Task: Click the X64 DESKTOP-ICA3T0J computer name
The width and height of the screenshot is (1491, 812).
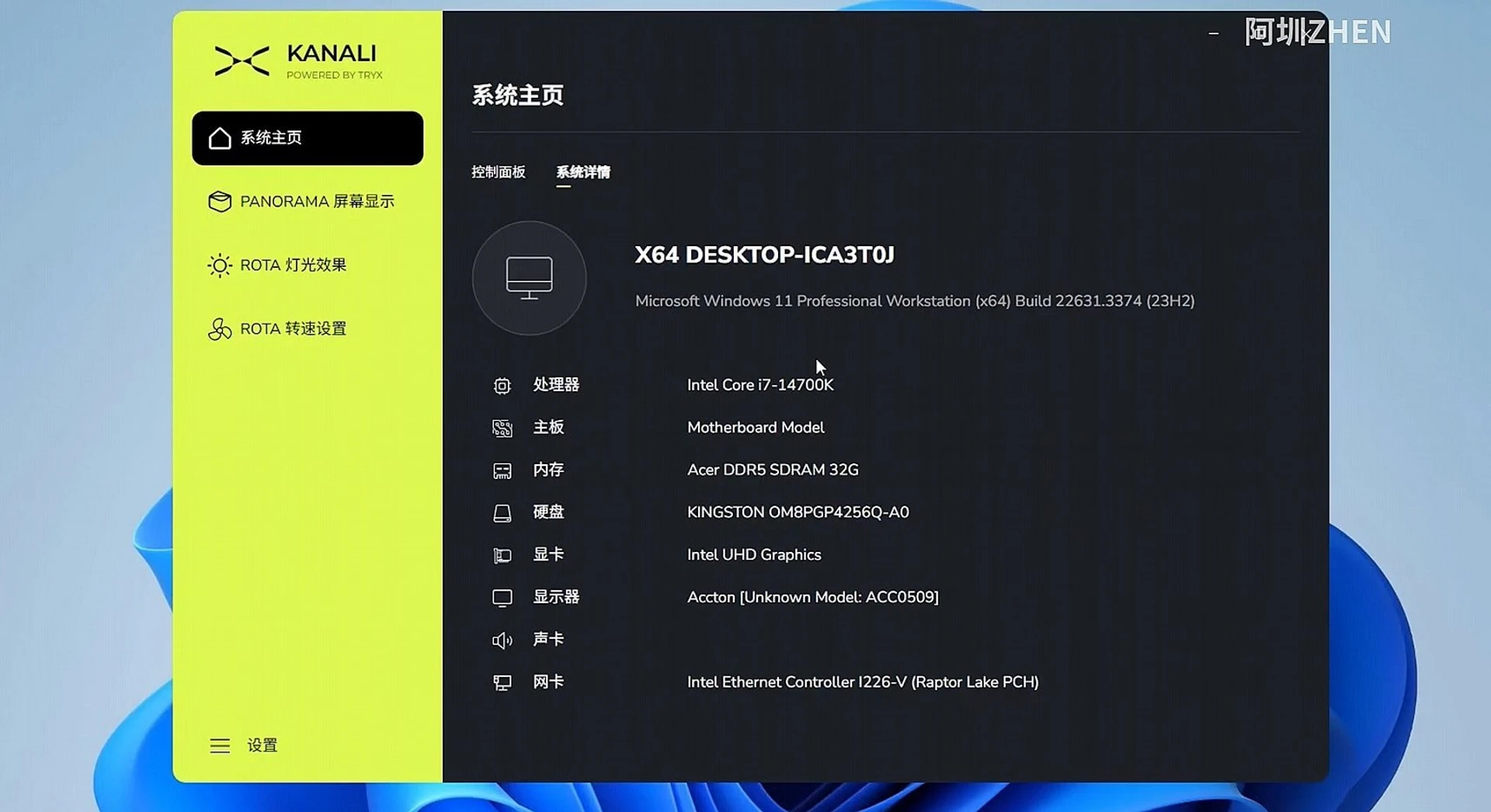Action: point(765,255)
